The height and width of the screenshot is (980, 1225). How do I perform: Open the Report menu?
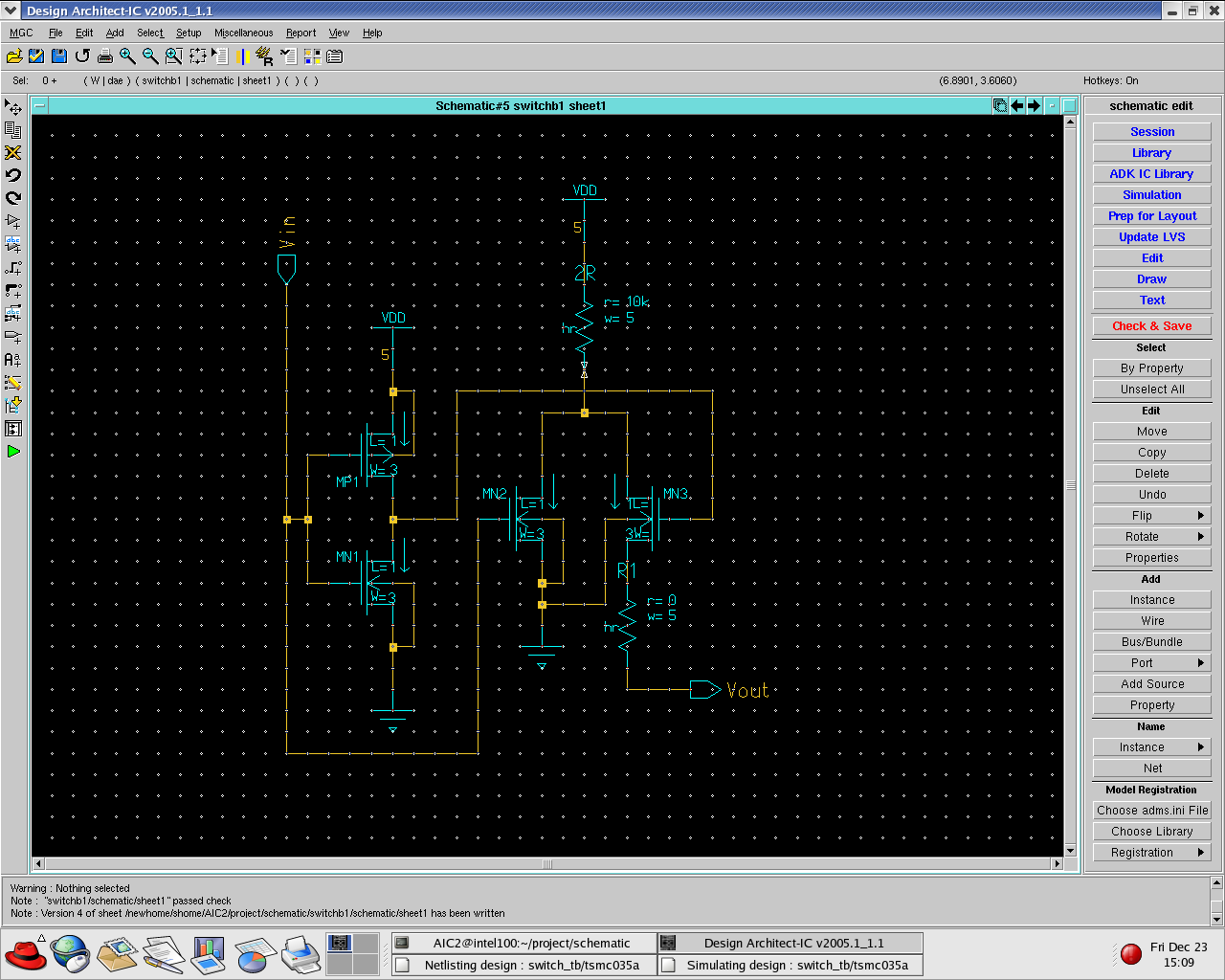tap(301, 33)
